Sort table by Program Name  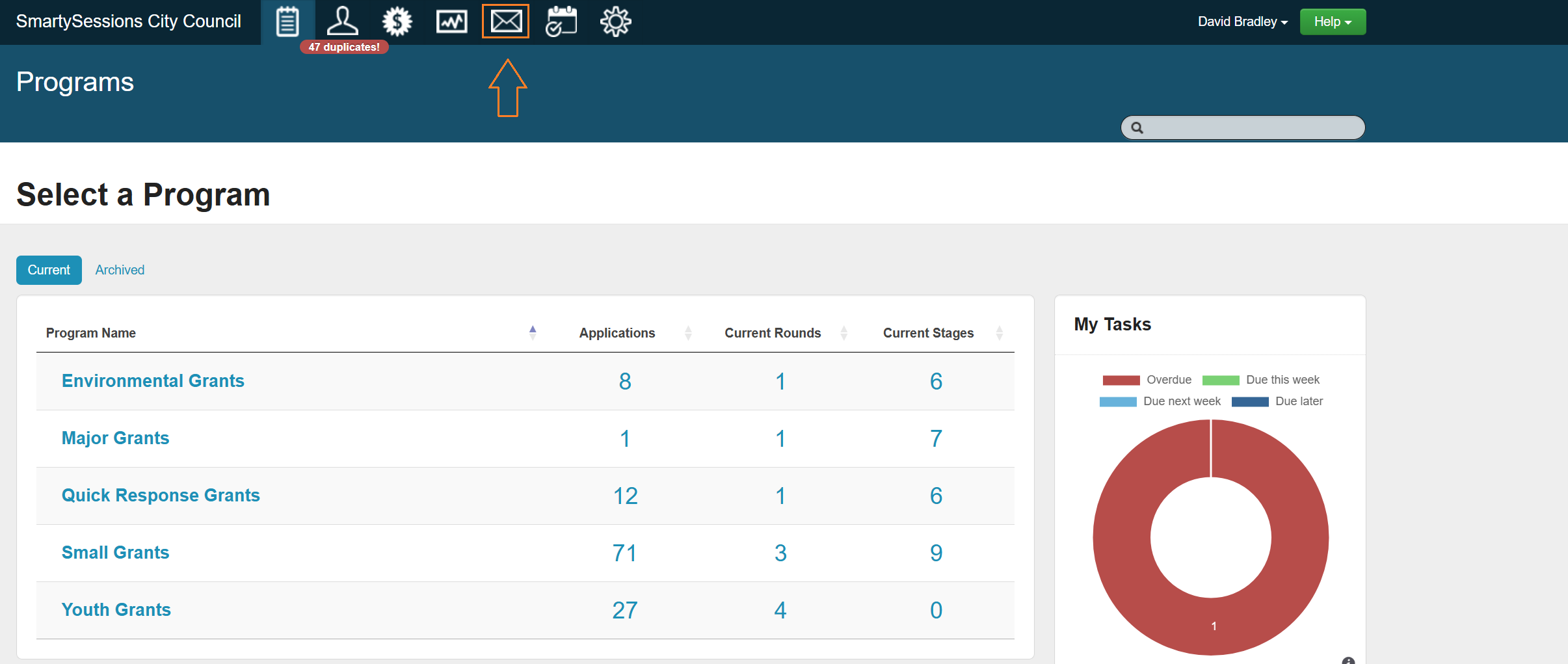point(91,333)
